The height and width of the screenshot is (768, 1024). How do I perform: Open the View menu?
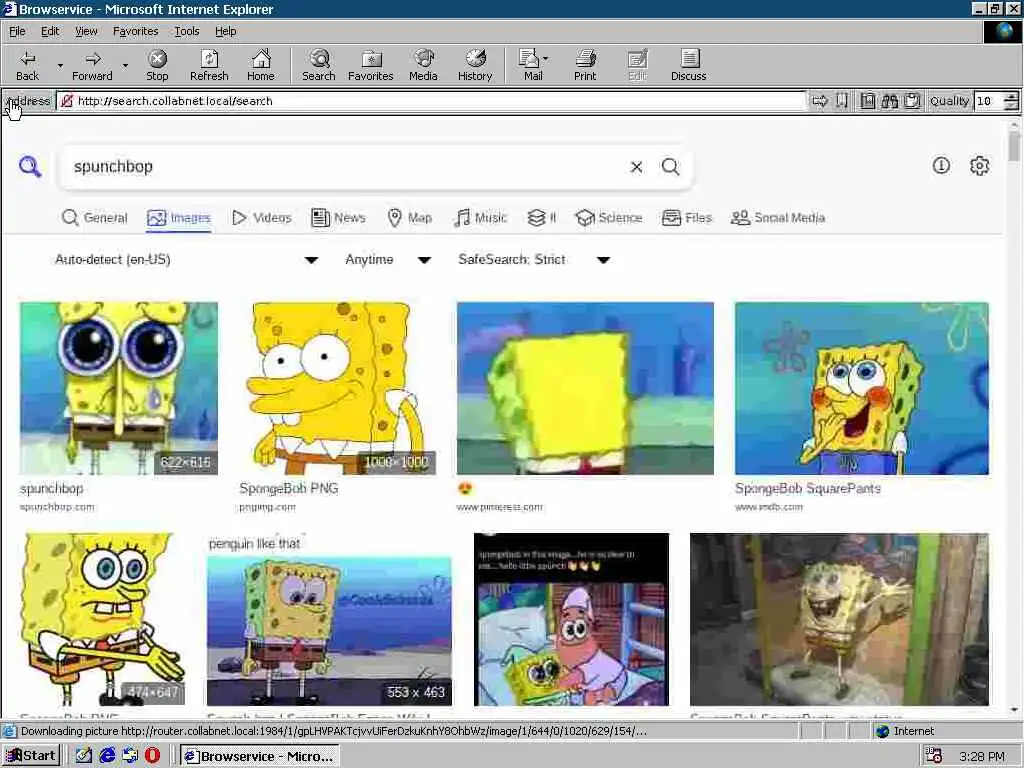pyautogui.click(x=86, y=31)
